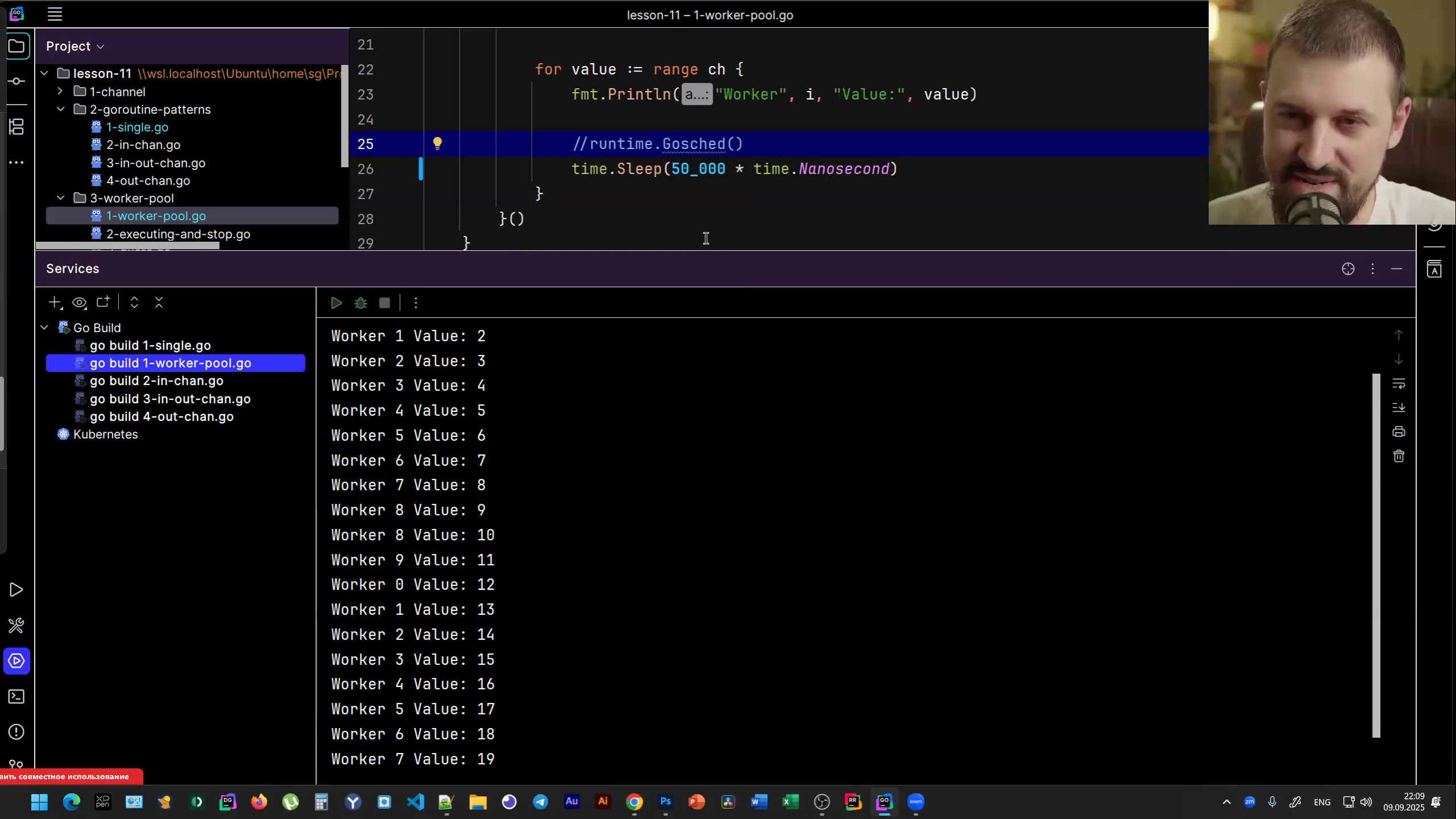This screenshot has width=1456, height=819.
Task: Stop the running process with the stop button
Action: tap(384, 303)
